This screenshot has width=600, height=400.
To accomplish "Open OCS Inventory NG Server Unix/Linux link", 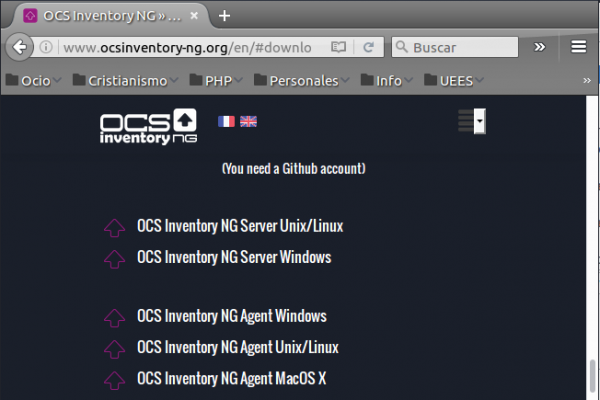I will [x=240, y=226].
